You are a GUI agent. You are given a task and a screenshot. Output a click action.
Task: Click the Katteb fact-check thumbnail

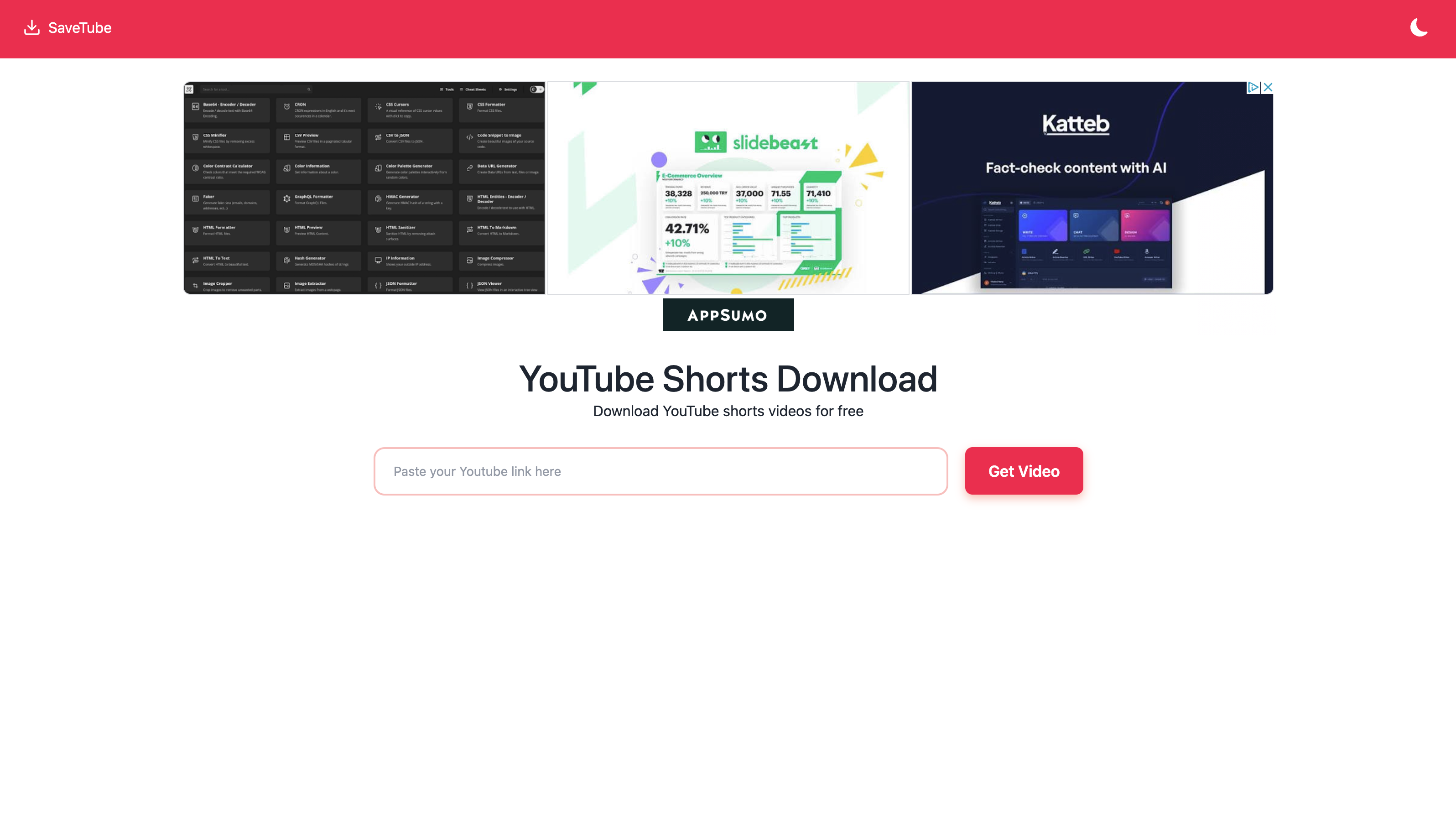click(x=1091, y=187)
